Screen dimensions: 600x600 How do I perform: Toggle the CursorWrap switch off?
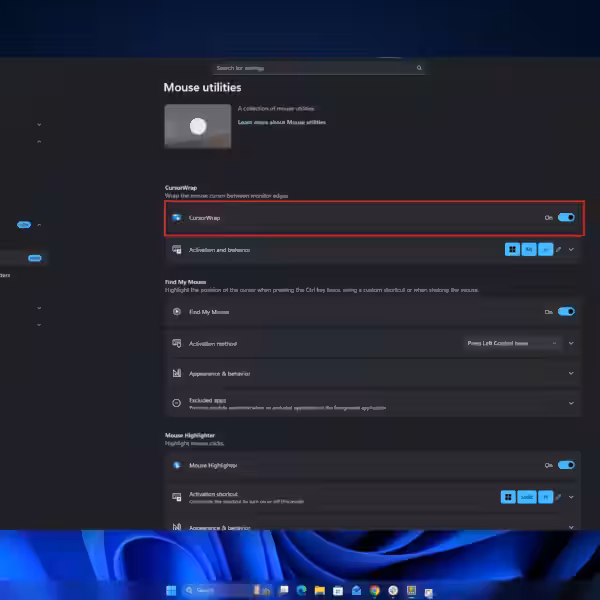566,217
